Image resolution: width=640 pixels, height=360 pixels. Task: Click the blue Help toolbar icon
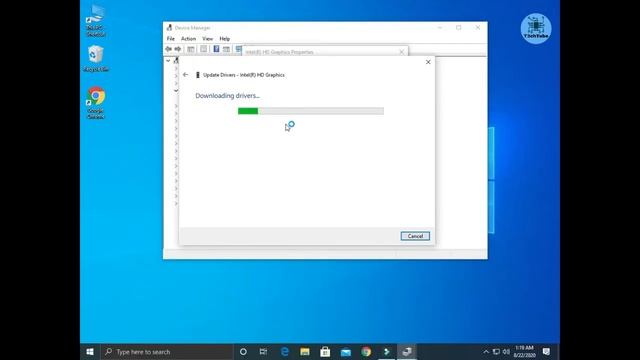pyautogui.click(x=216, y=49)
